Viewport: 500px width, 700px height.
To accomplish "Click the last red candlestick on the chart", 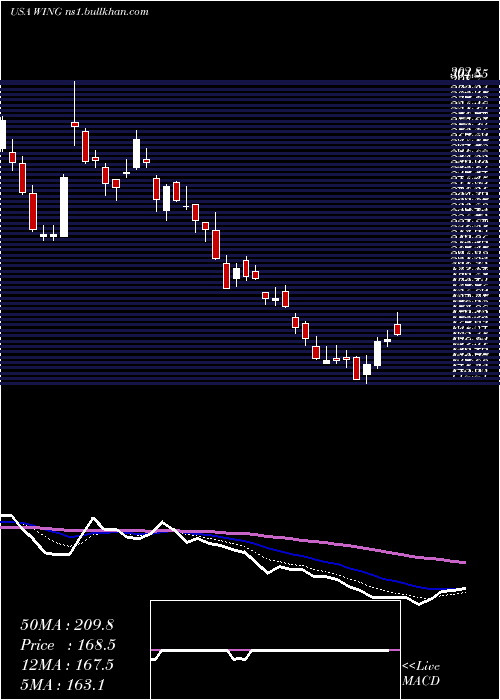I will tap(397, 329).
